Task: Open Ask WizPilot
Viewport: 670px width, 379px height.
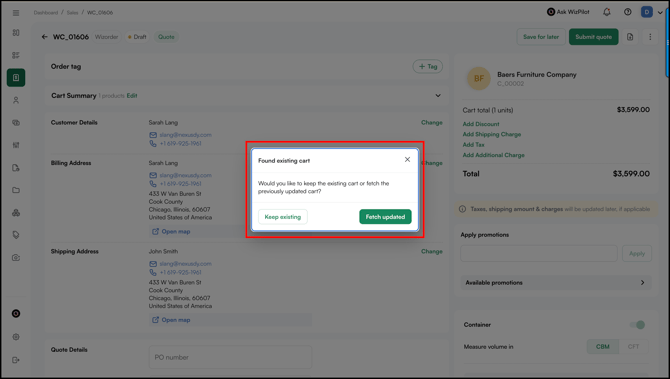Action: (x=568, y=12)
